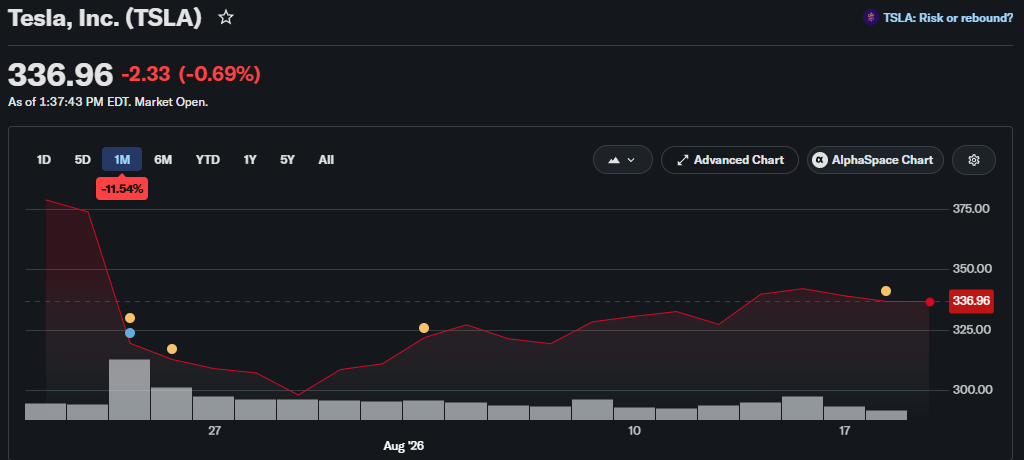Click the Tesla, Inc. (TSLA) heading
1024x460 pixels.
pyautogui.click(x=104, y=18)
